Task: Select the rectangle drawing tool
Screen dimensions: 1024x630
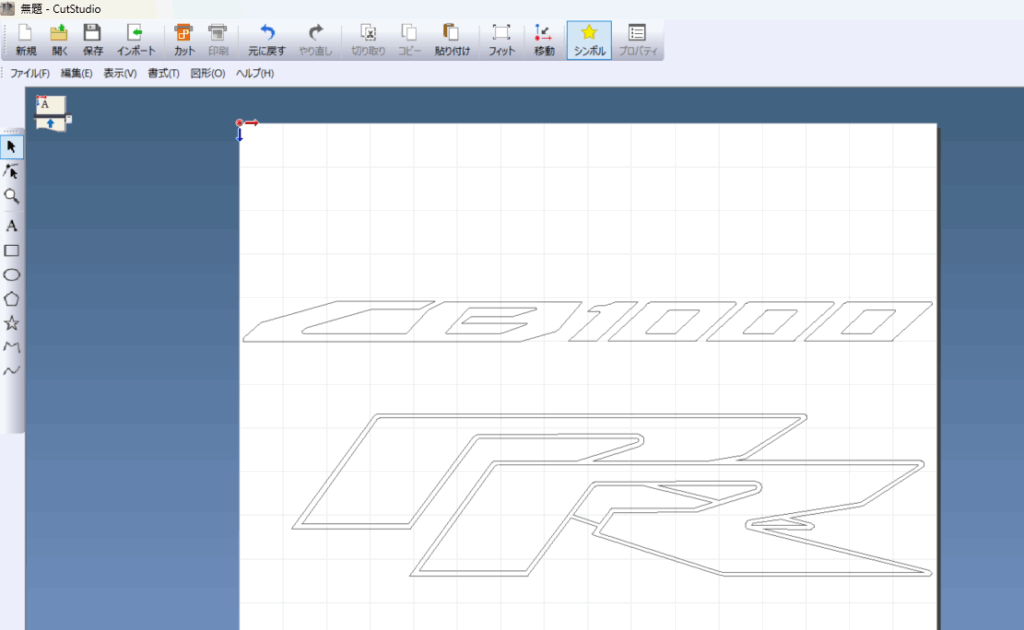Action: 12,251
